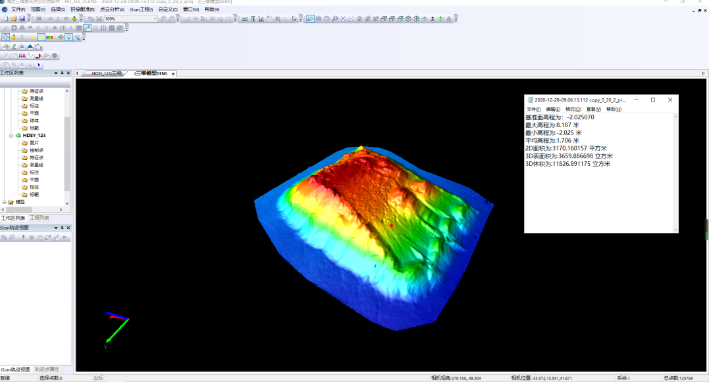Click the red-white striped bars icon
Image resolution: width=709 pixels, height=385 pixels.
point(22,56)
